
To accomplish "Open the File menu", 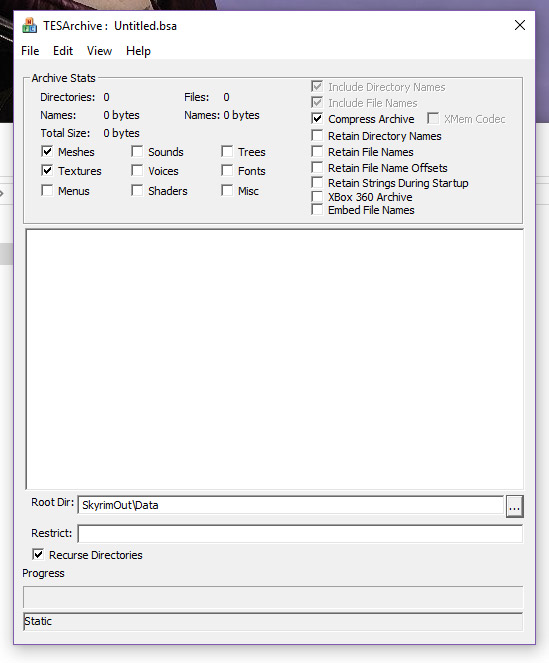I will click(30, 51).
